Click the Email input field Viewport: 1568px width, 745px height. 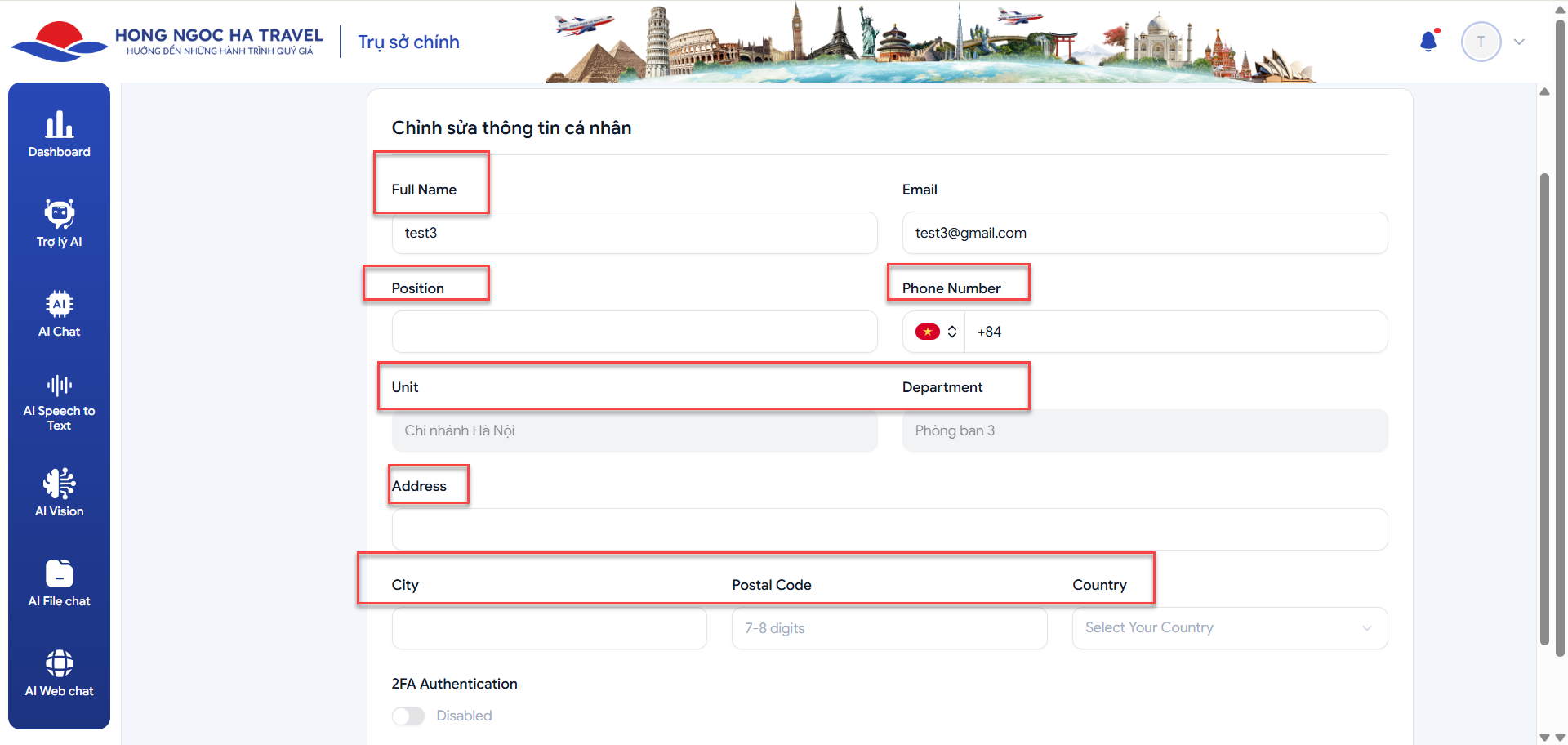pos(1144,233)
